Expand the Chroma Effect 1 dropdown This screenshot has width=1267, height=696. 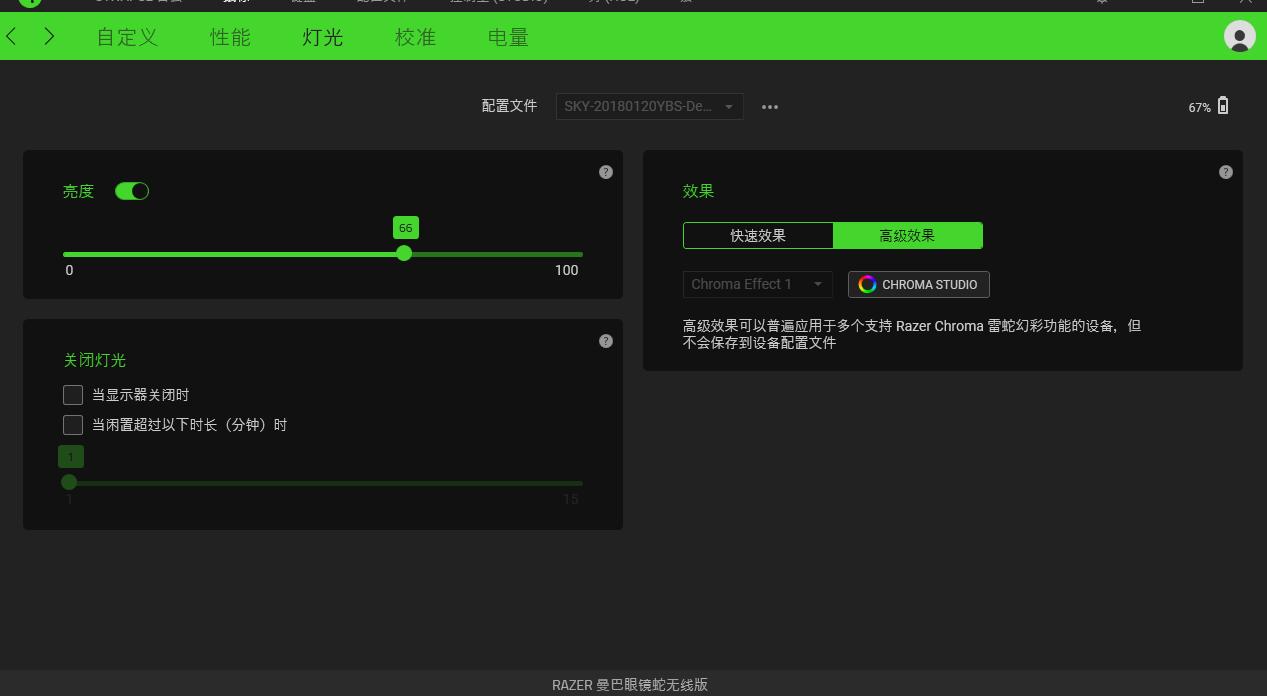point(757,284)
